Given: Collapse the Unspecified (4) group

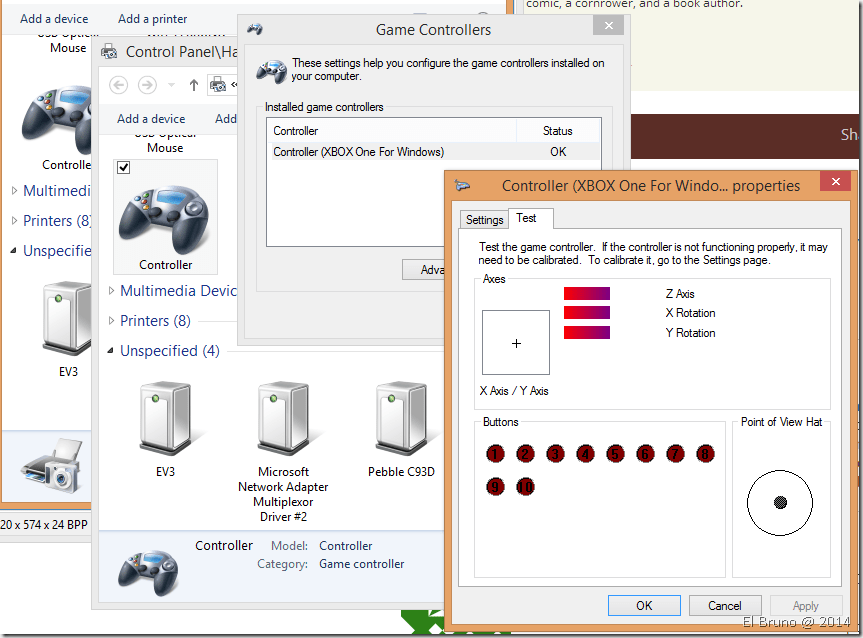Looking at the screenshot, I should click(112, 351).
